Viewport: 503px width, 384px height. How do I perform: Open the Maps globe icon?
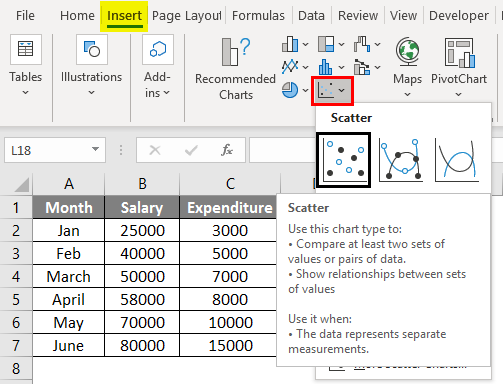[407, 52]
